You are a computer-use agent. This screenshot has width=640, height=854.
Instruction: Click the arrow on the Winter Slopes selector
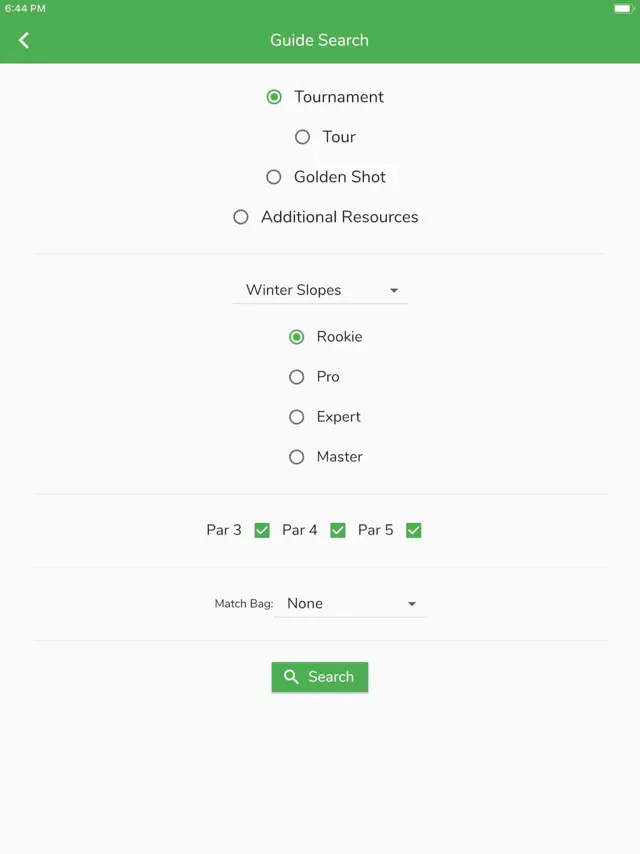pyautogui.click(x=395, y=290)
